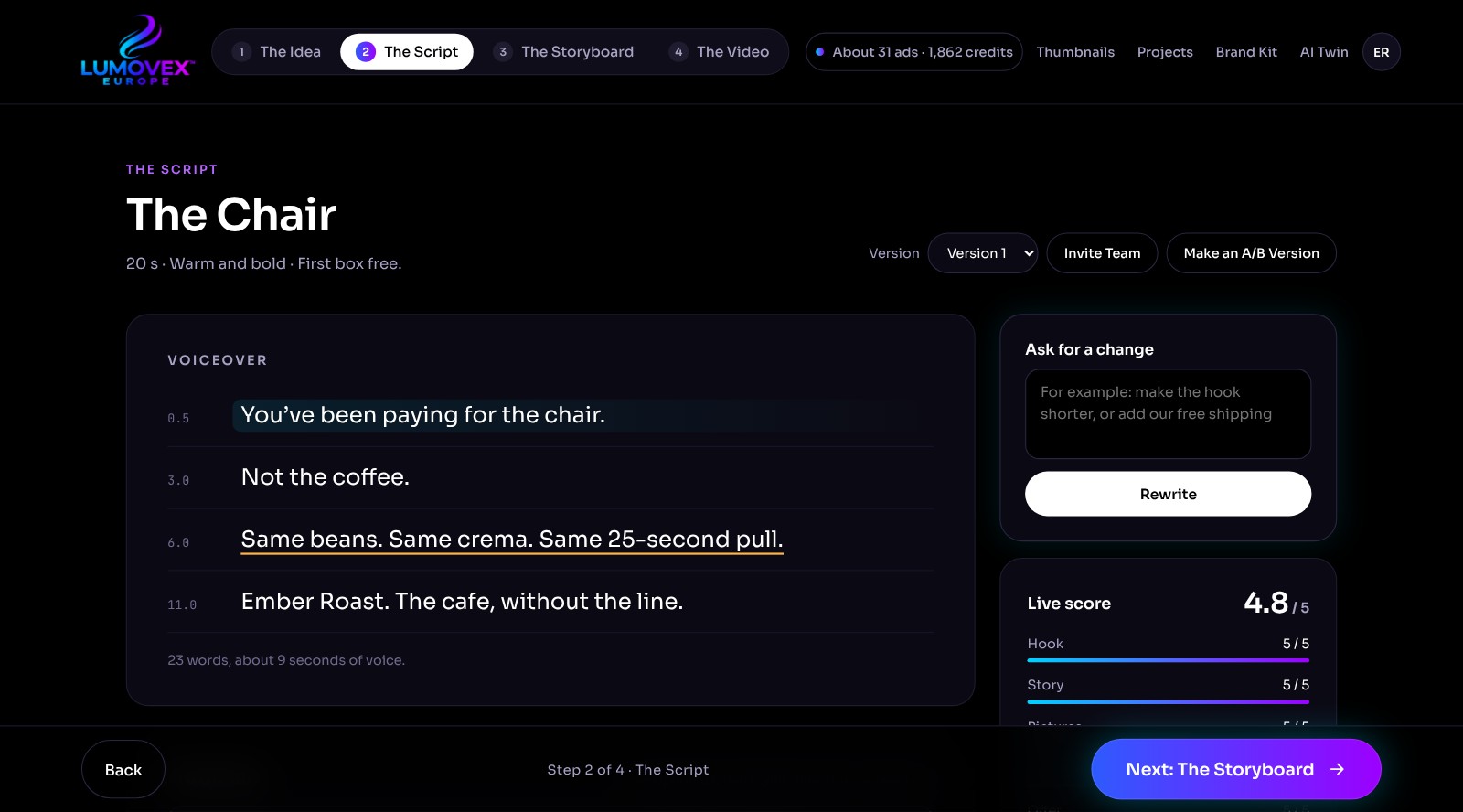Click Make an A/B Version button
The height and width of the screenshot is (812, 1463).
1251,253
